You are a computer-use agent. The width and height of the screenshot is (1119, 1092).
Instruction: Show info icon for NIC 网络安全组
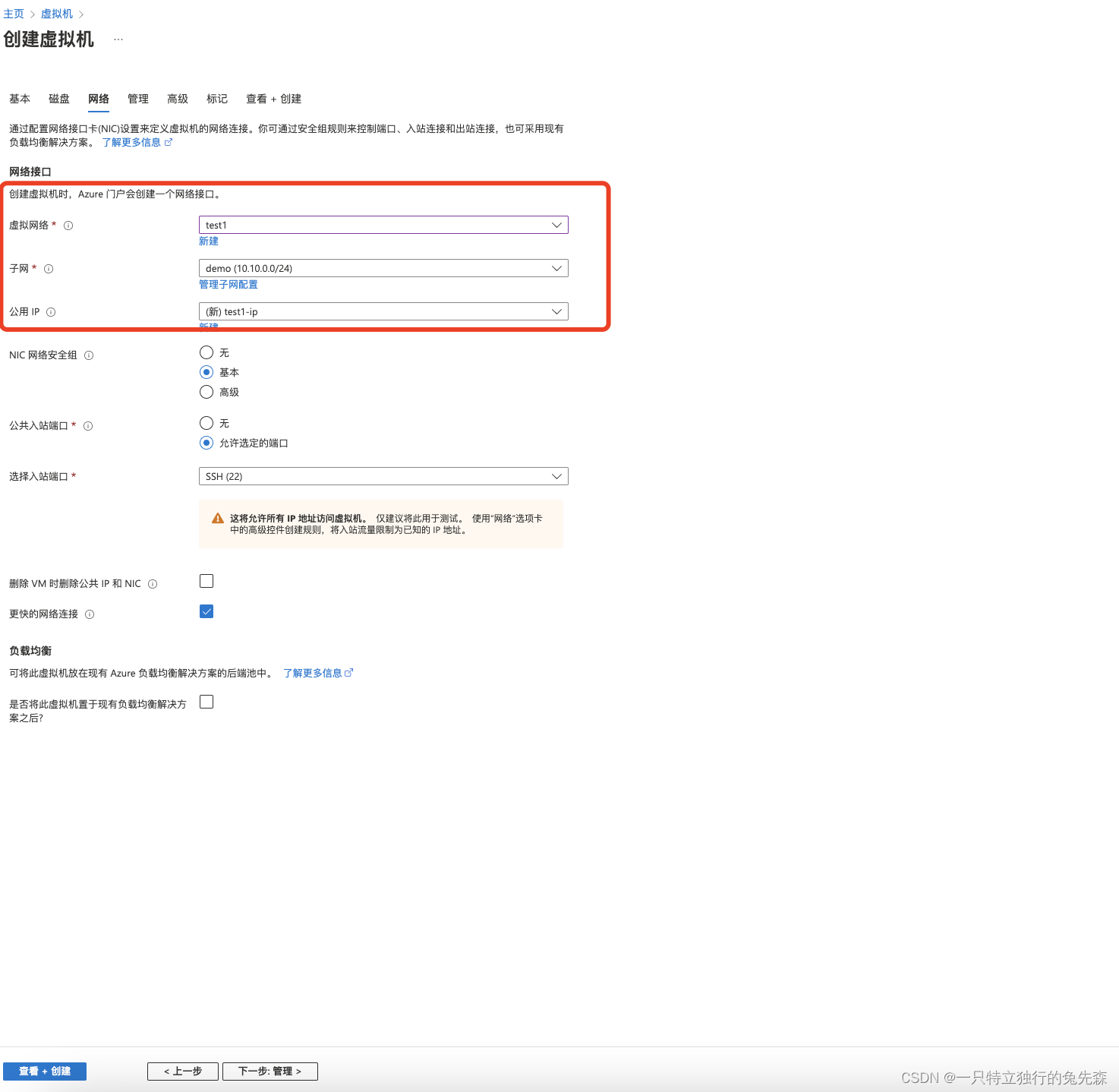89,355
